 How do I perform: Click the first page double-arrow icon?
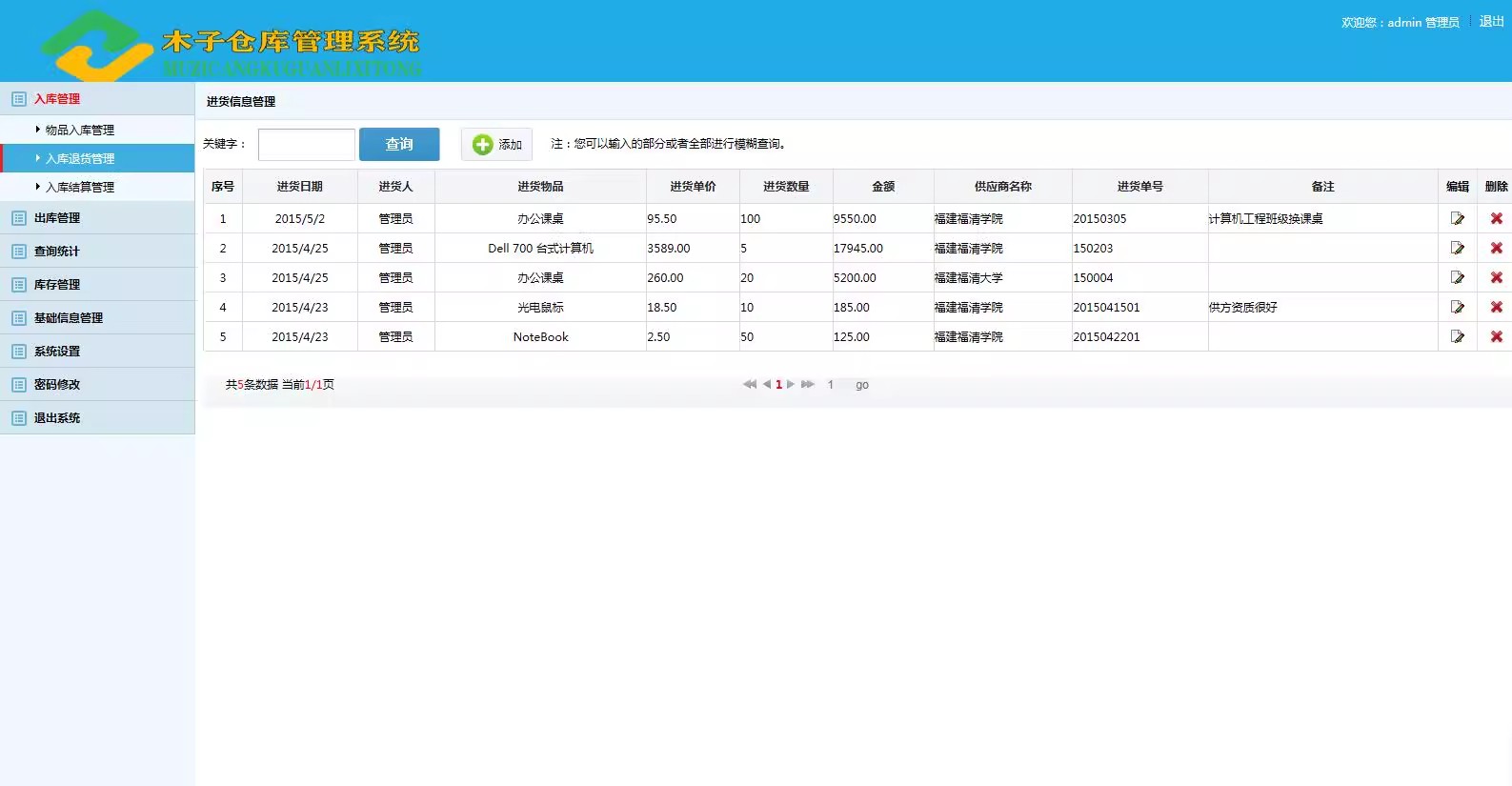point(750,384)
